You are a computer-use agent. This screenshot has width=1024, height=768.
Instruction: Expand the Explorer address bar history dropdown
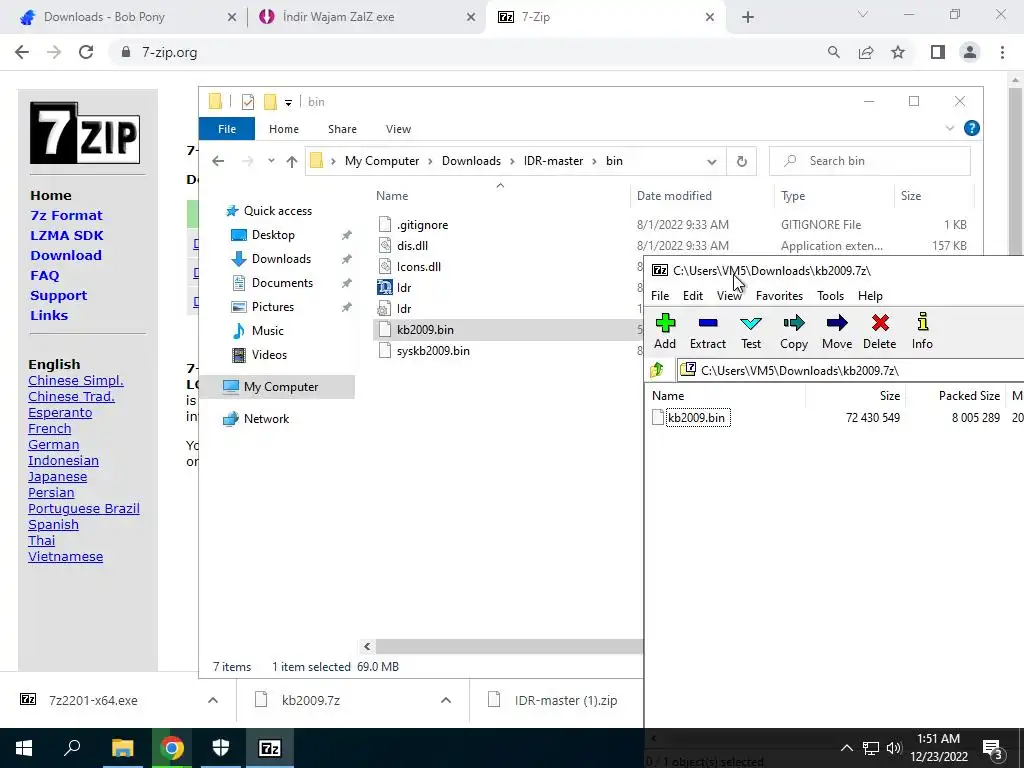pos(712,162)
